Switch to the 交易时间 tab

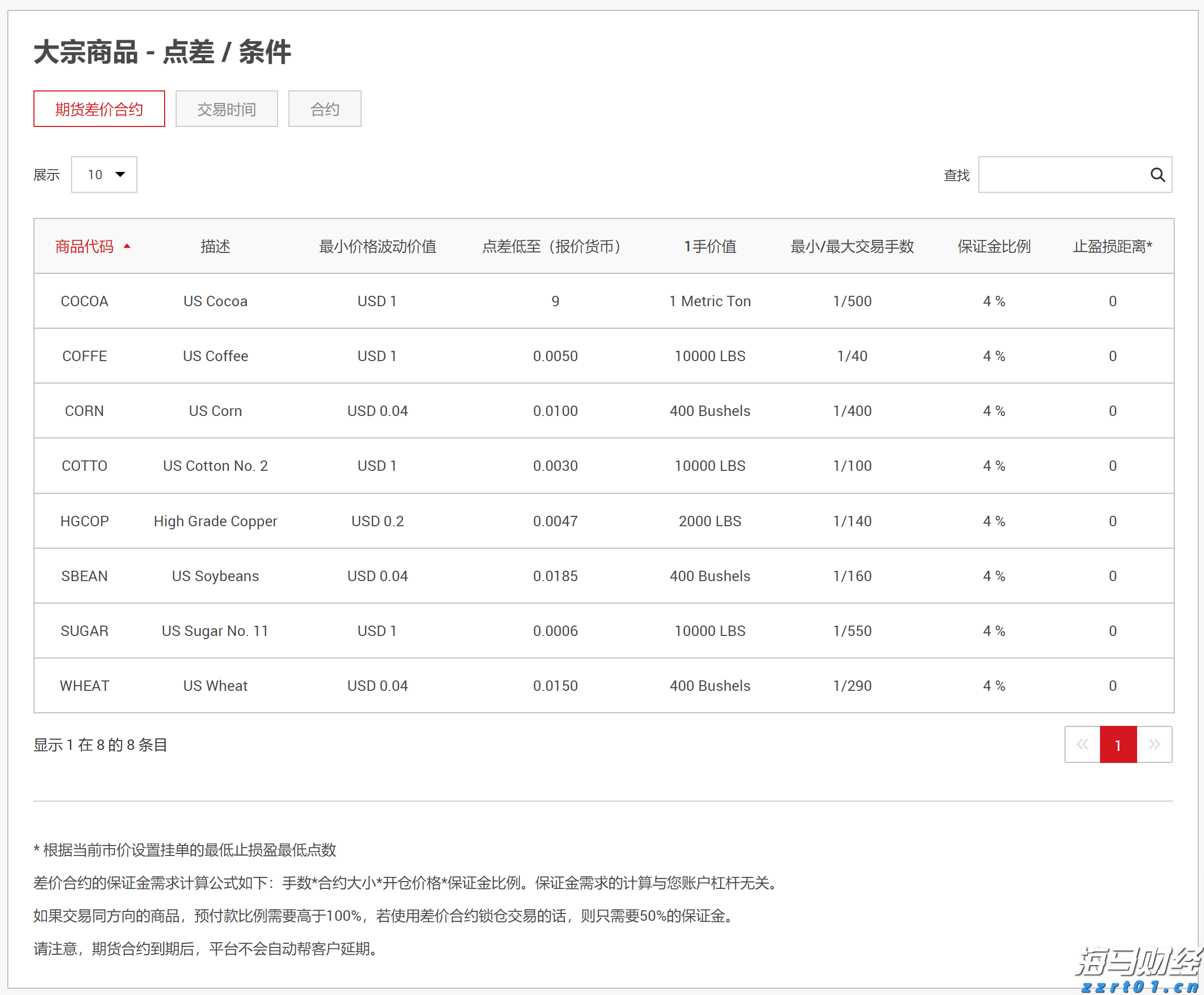point(226,108)
